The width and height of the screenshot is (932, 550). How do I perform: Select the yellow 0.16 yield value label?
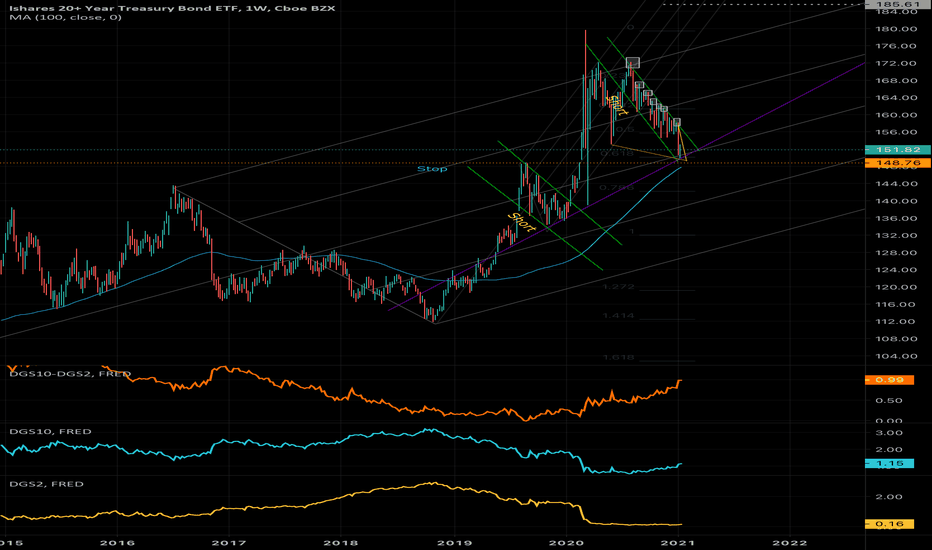(x=889, y=524)
